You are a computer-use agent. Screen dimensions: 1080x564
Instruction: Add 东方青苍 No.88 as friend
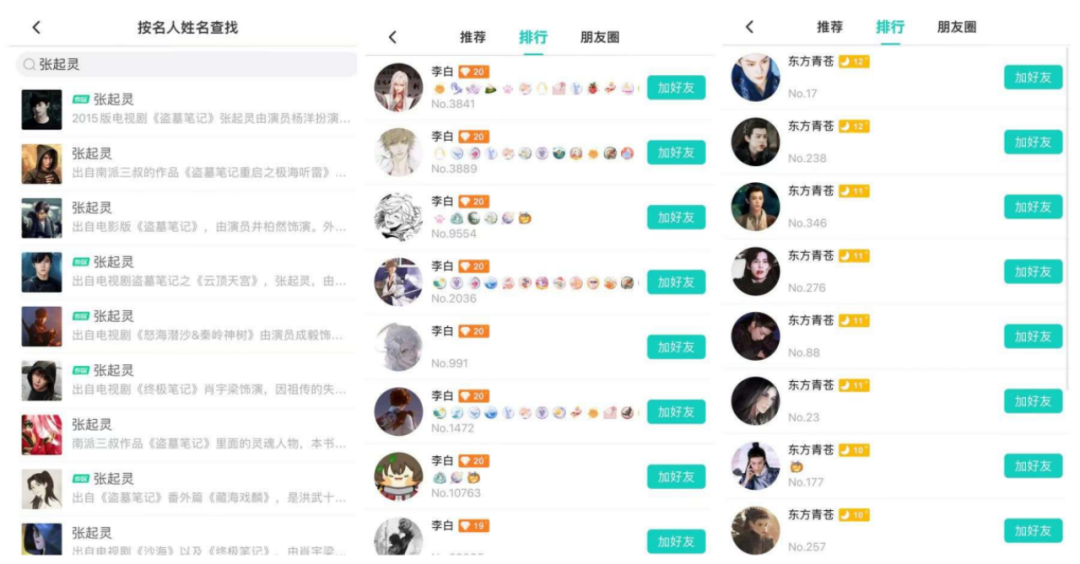tap(1032, 337)
